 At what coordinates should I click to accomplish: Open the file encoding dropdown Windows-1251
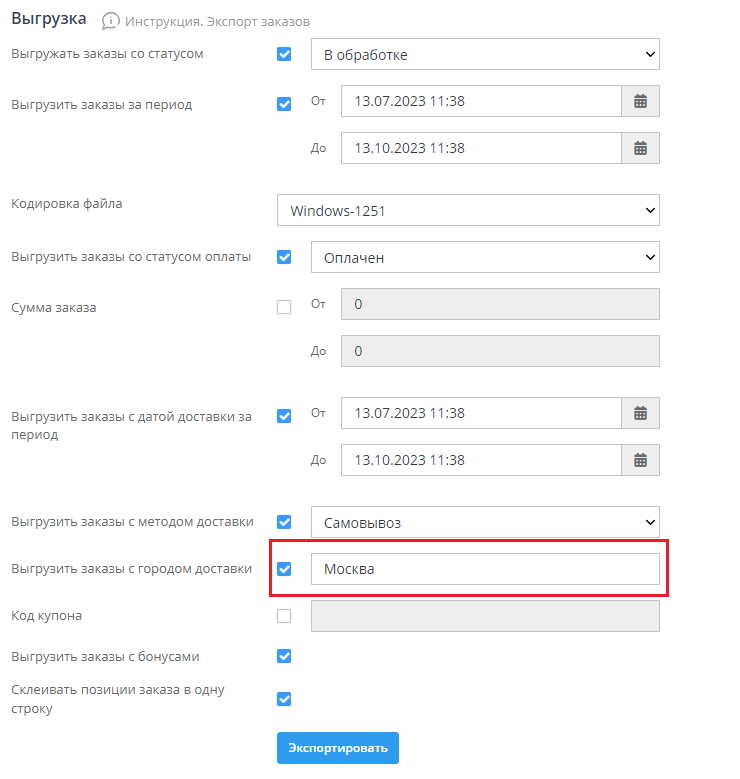pyautogui.click(x=467, y=211)
